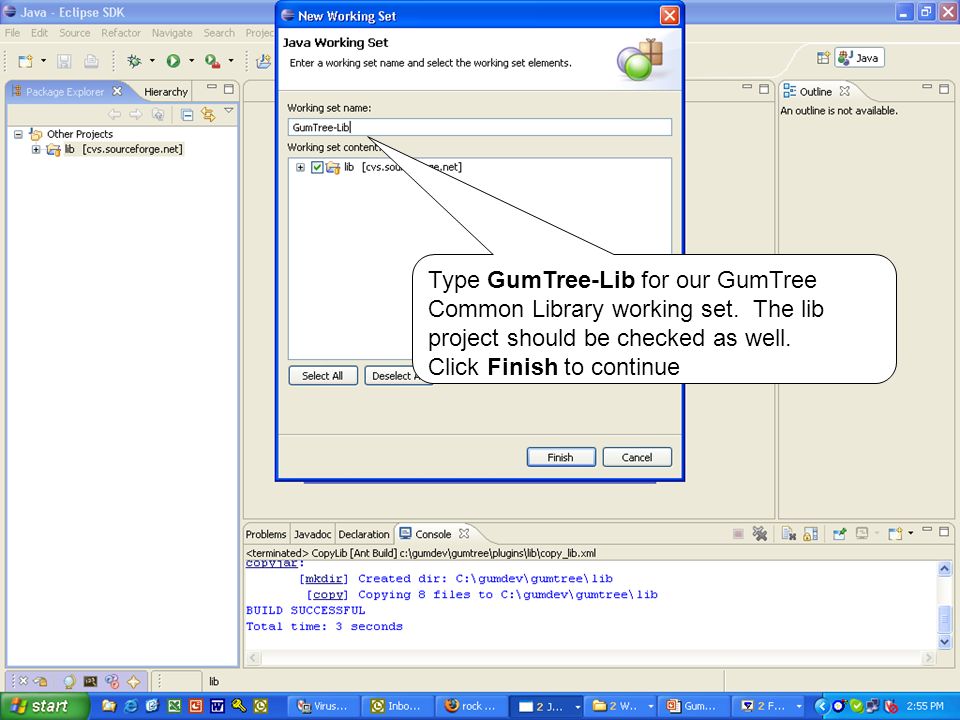Click the Working set name input field
Image resolution: width=960 pixels, height=720 pixels.
tap(480, 127)
